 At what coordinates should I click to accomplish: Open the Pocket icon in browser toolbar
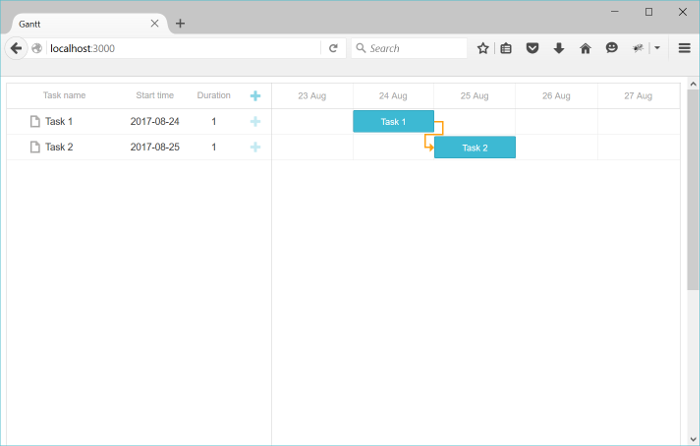point(533,48)
